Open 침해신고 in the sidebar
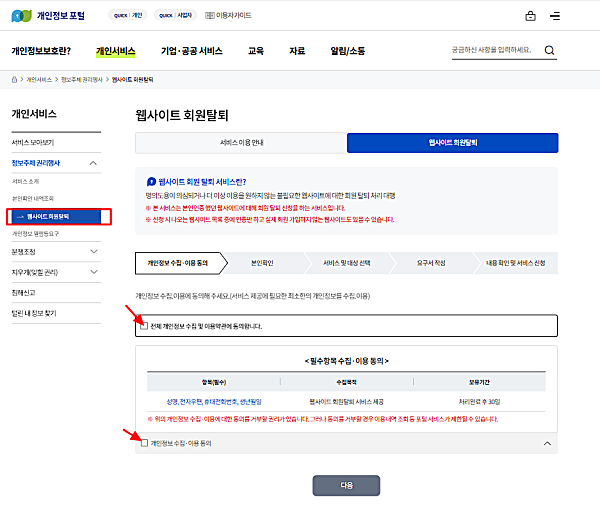 (x=23, y=293)
